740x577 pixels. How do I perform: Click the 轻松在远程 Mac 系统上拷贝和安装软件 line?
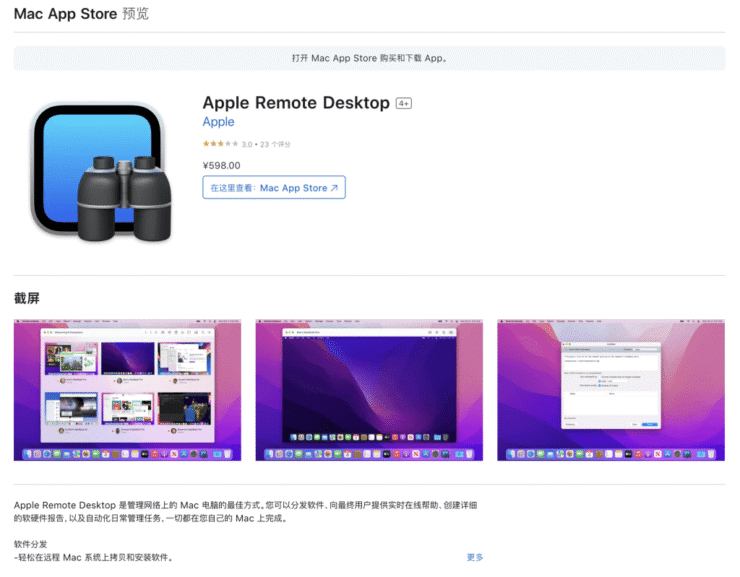pyautogui.click(x=94, y=557)
